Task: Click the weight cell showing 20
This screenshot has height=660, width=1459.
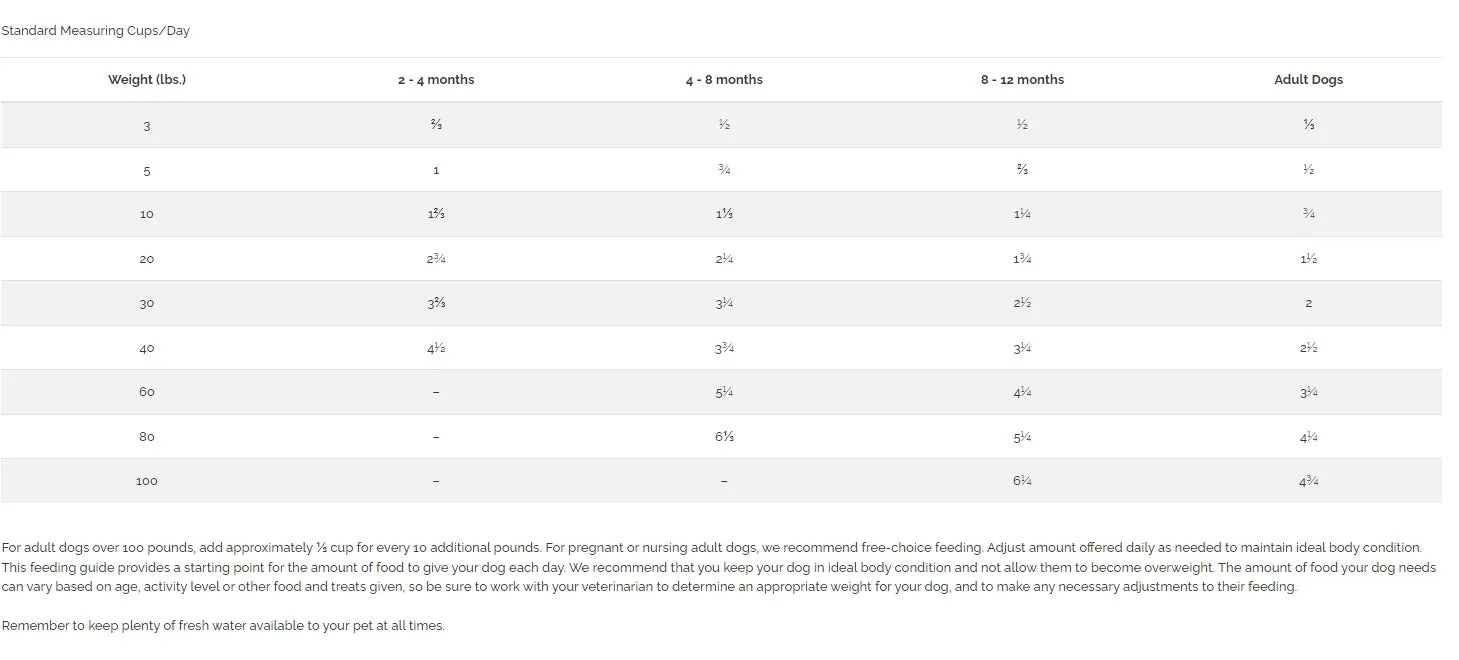Action: [147, 259]
